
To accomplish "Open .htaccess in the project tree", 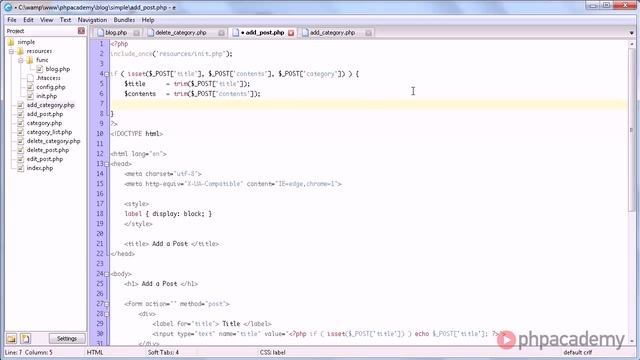I will [x=48, y=78].
